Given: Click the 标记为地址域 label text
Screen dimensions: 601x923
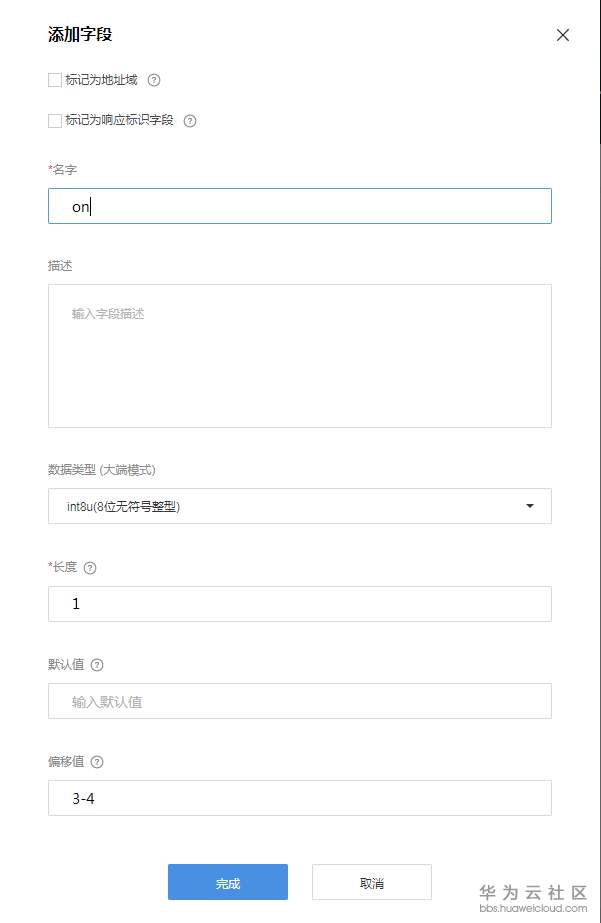Looking at the screenshot, I should pyautogui.click(x=101, y=80).
